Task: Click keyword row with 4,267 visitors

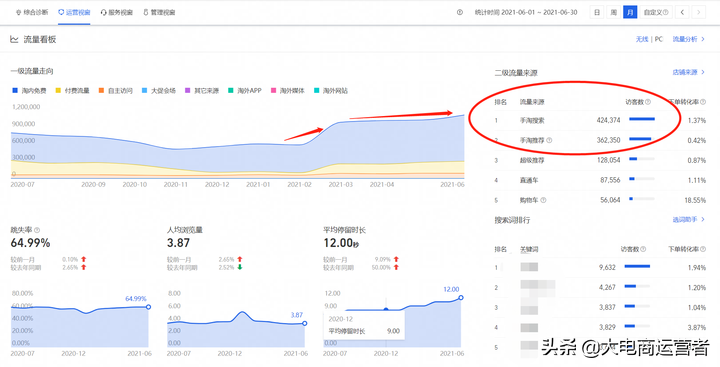Action: pos(600,288)
